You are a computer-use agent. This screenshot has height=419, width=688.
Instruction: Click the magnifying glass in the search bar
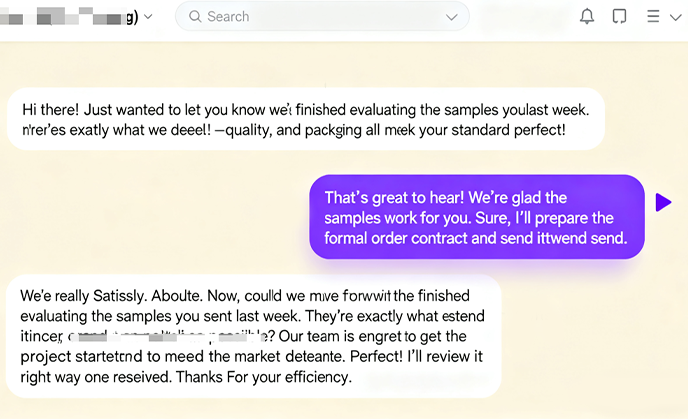tap(195, 17)
